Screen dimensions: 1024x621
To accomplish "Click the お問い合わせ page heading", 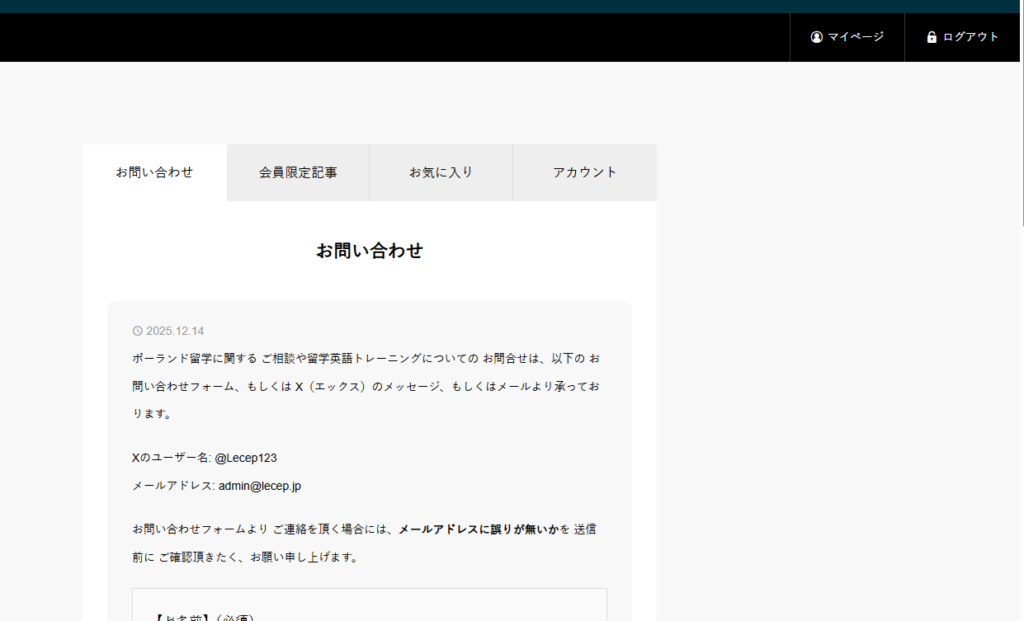I will pos(369,251).
